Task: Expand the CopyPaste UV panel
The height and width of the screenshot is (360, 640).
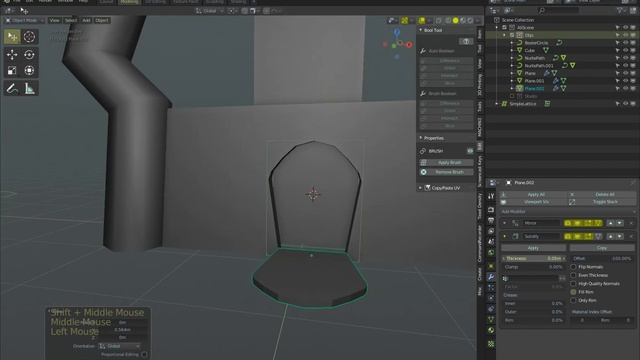Action: [420, 188]
